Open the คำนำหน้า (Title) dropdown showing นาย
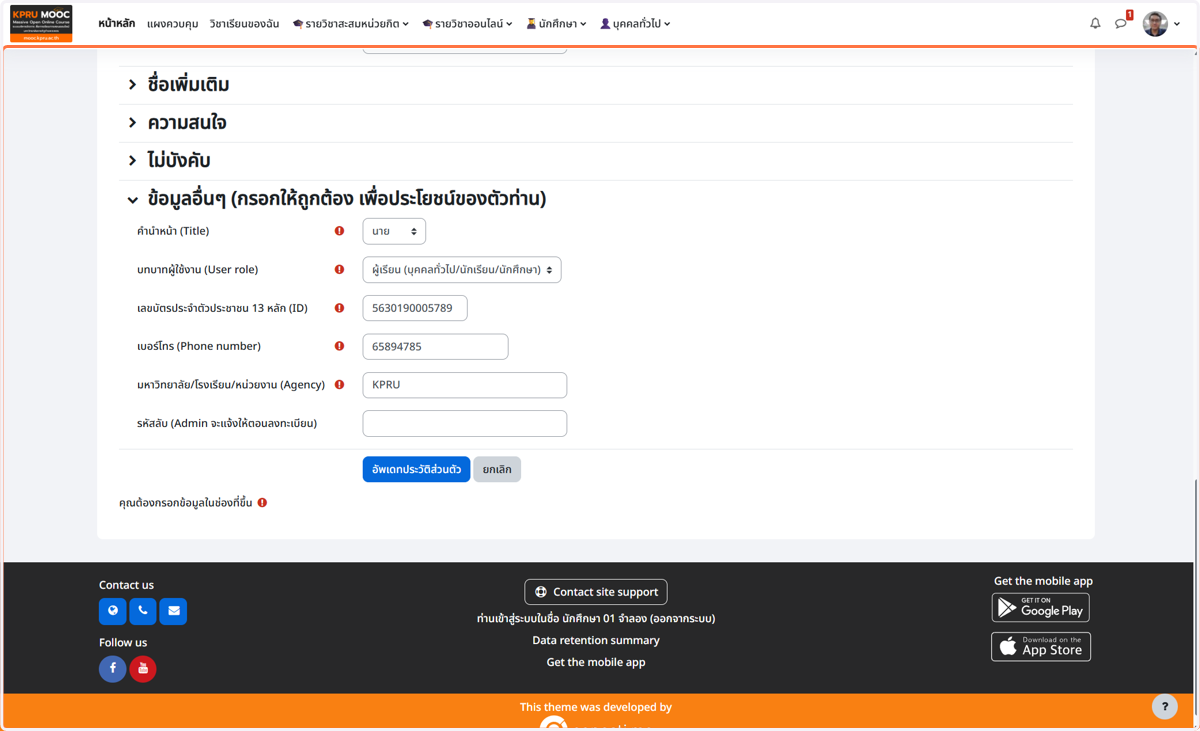The height and width of the screenshot is (731, 1200). (x=394, y=231)
